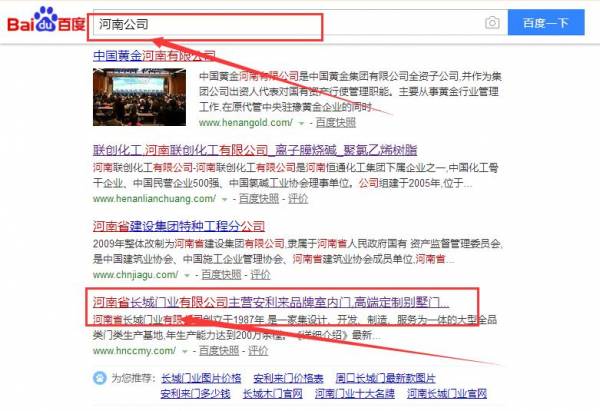
Task: Click the 为您推荐 paw icon
Action: (x=97, y=378)
